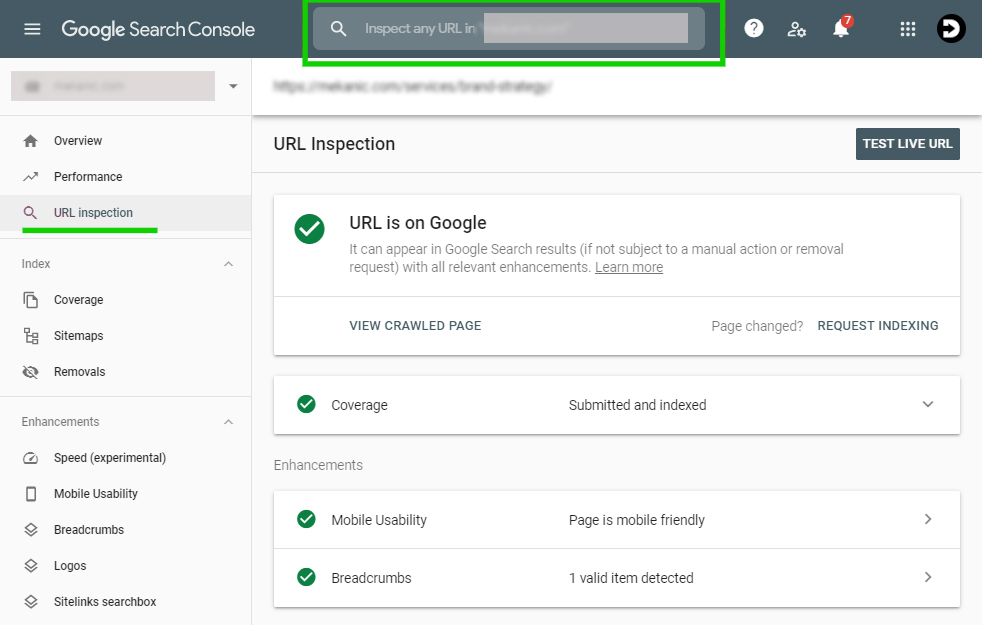
Task: Open the account profile avatar
Action: (951, 29)
